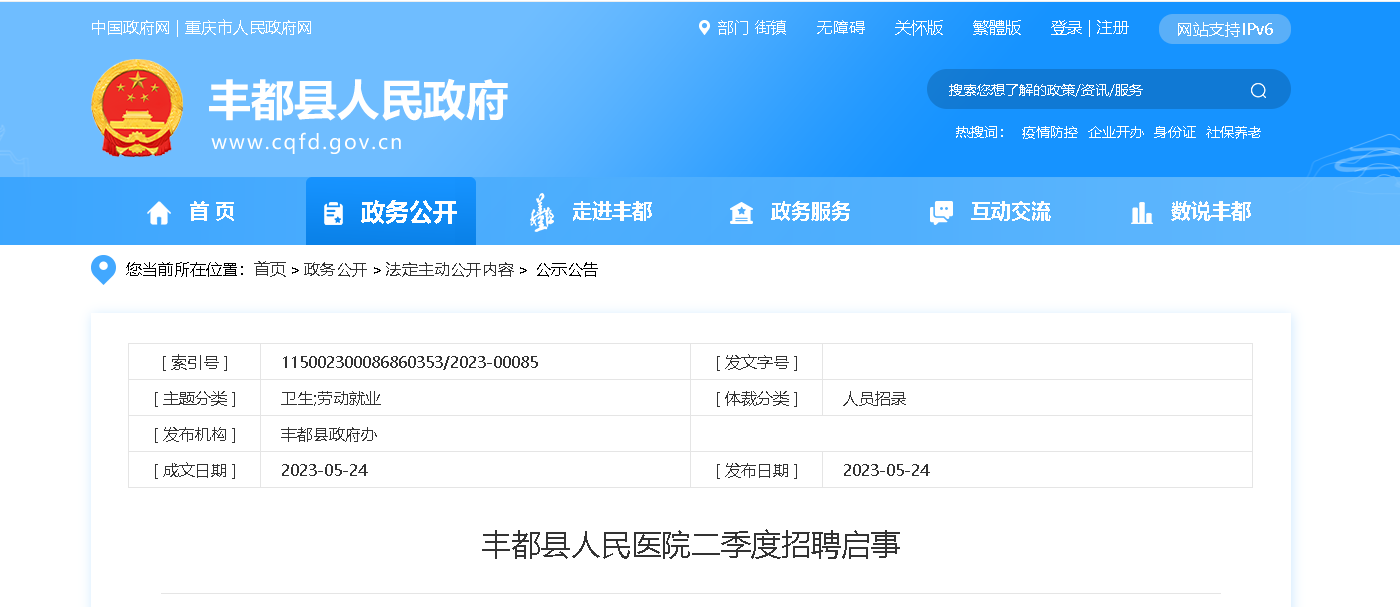Switch to 繁體版 traditional Chinese
1400x607 pixels.
(x=996, y=28)
